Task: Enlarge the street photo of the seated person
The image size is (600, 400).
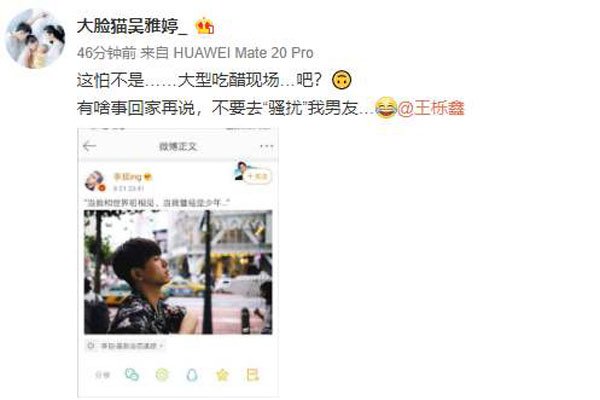Action: coord(178,271)
